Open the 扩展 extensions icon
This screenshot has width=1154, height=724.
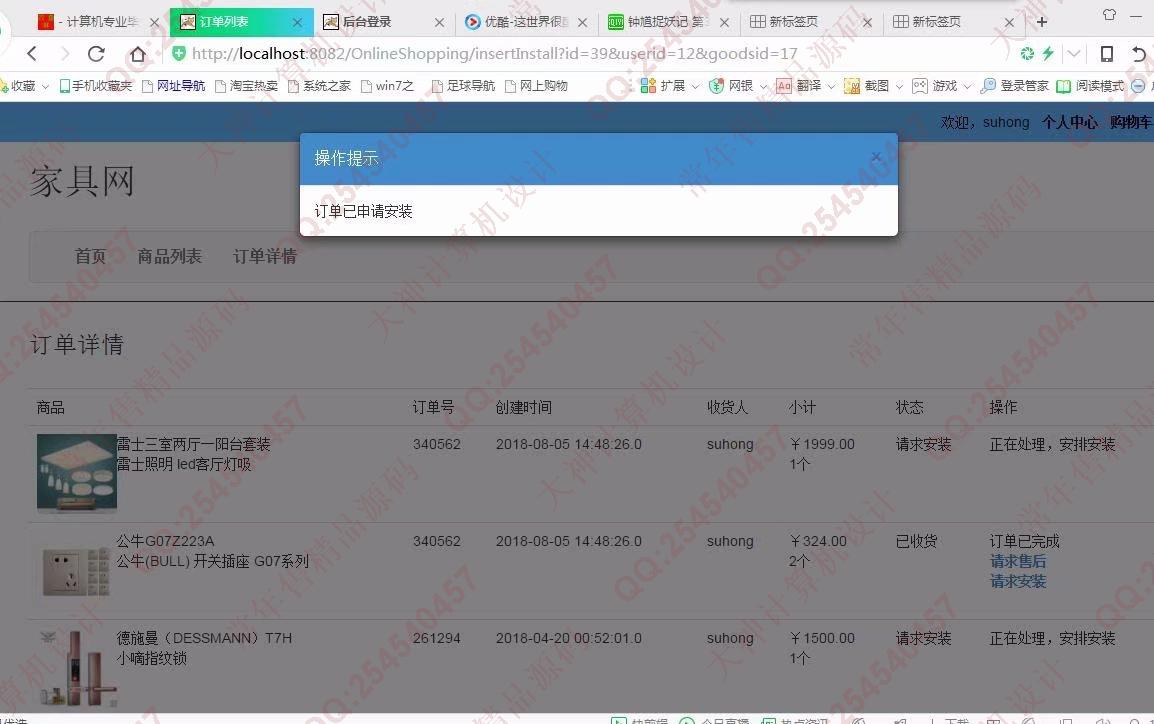648,86
